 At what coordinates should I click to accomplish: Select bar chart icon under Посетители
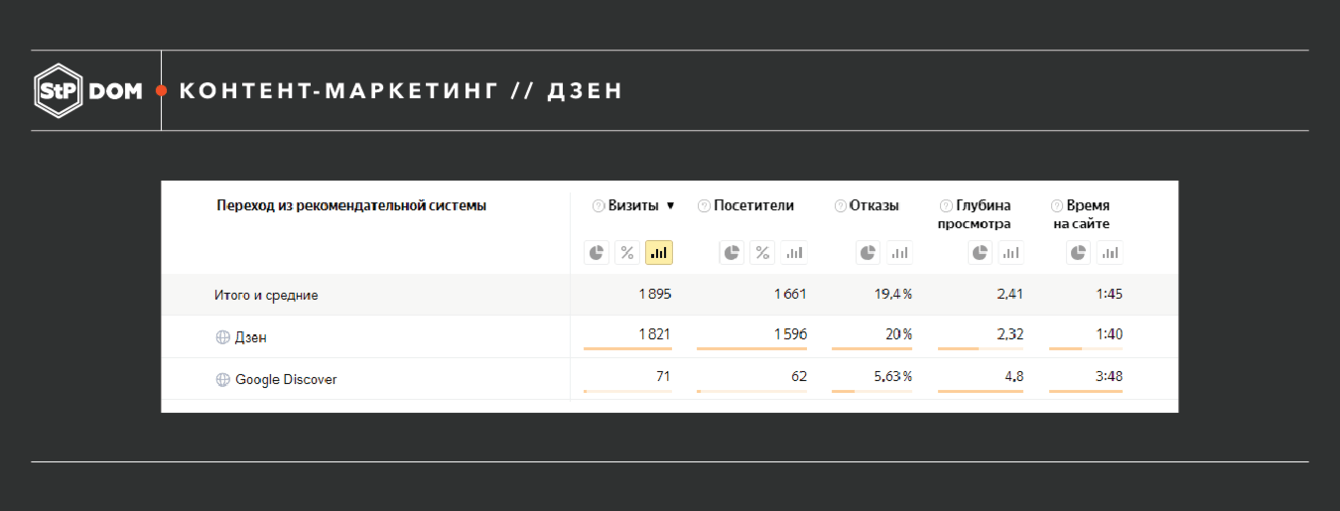click(x=793, y=253)
